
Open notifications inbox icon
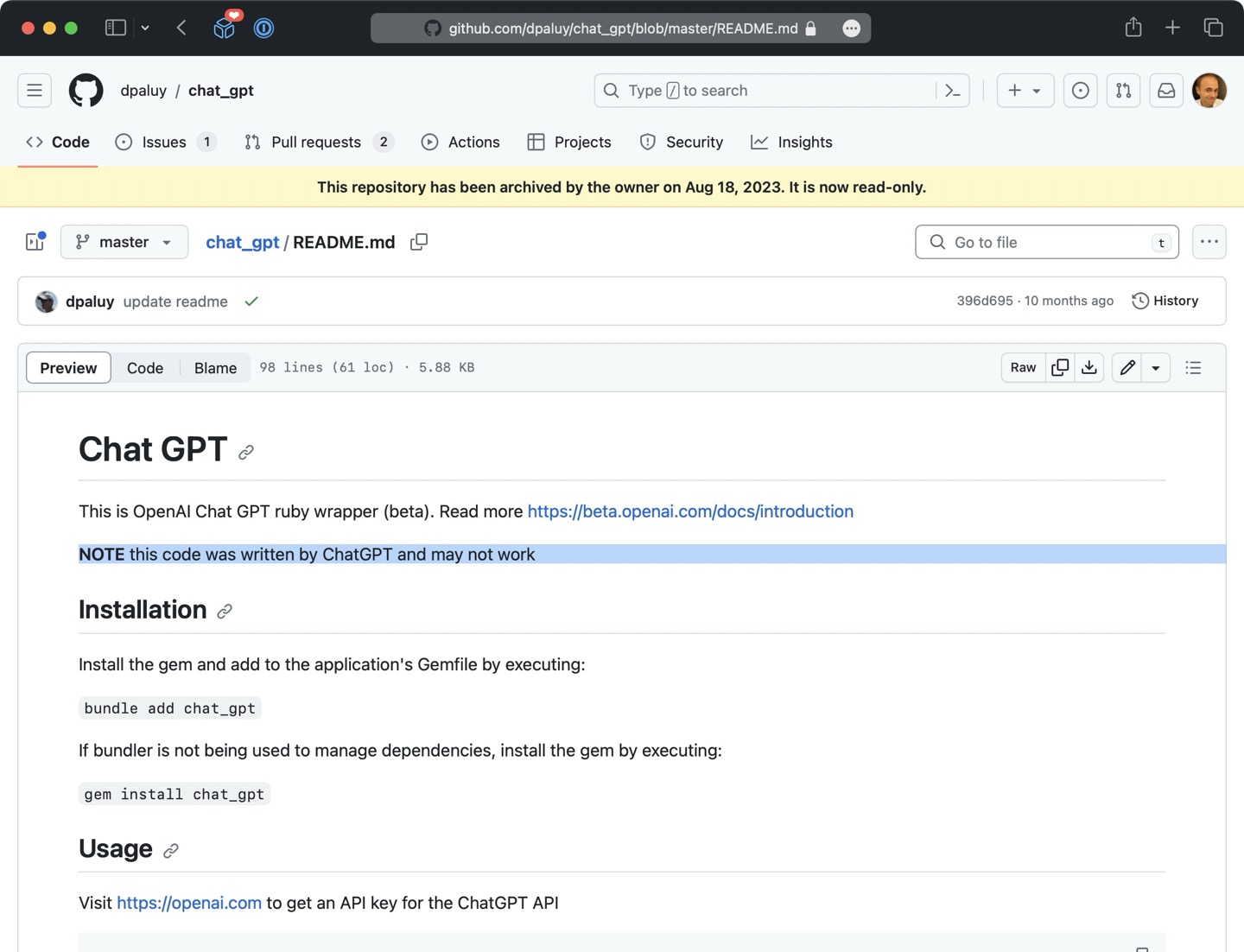[x=1166, y=91]
